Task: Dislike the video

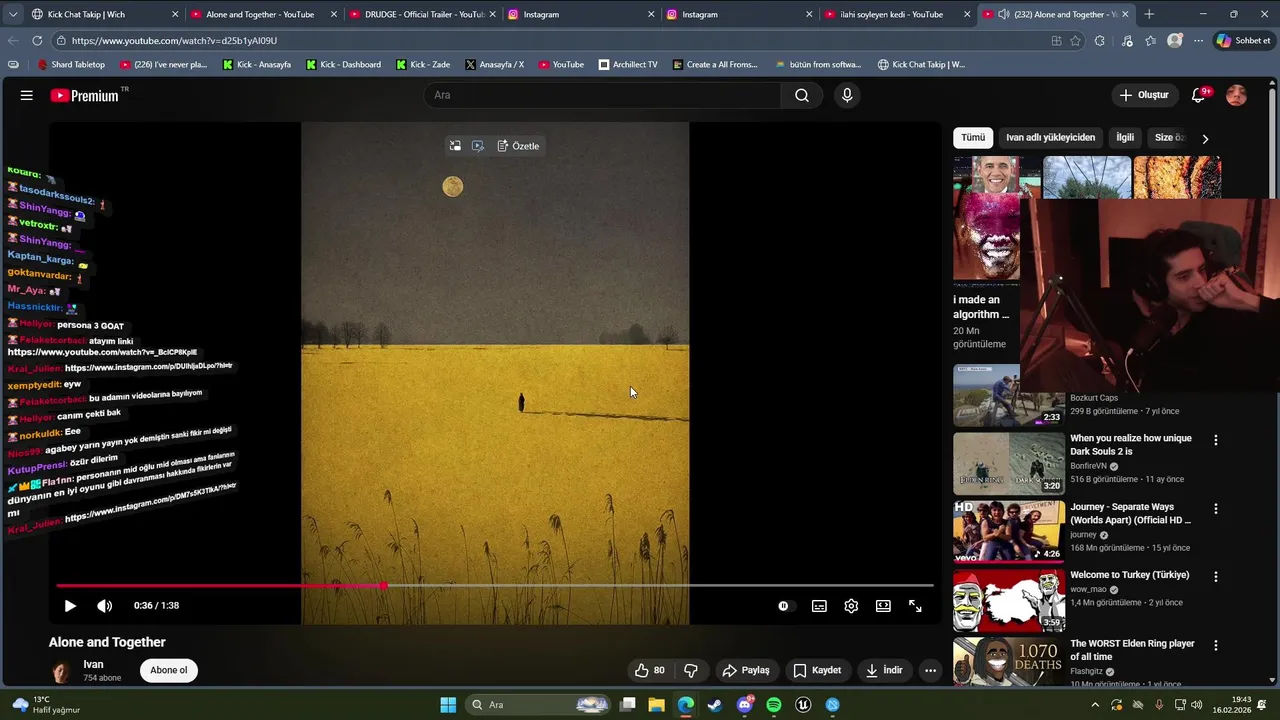Action: (x=690, y=670)
